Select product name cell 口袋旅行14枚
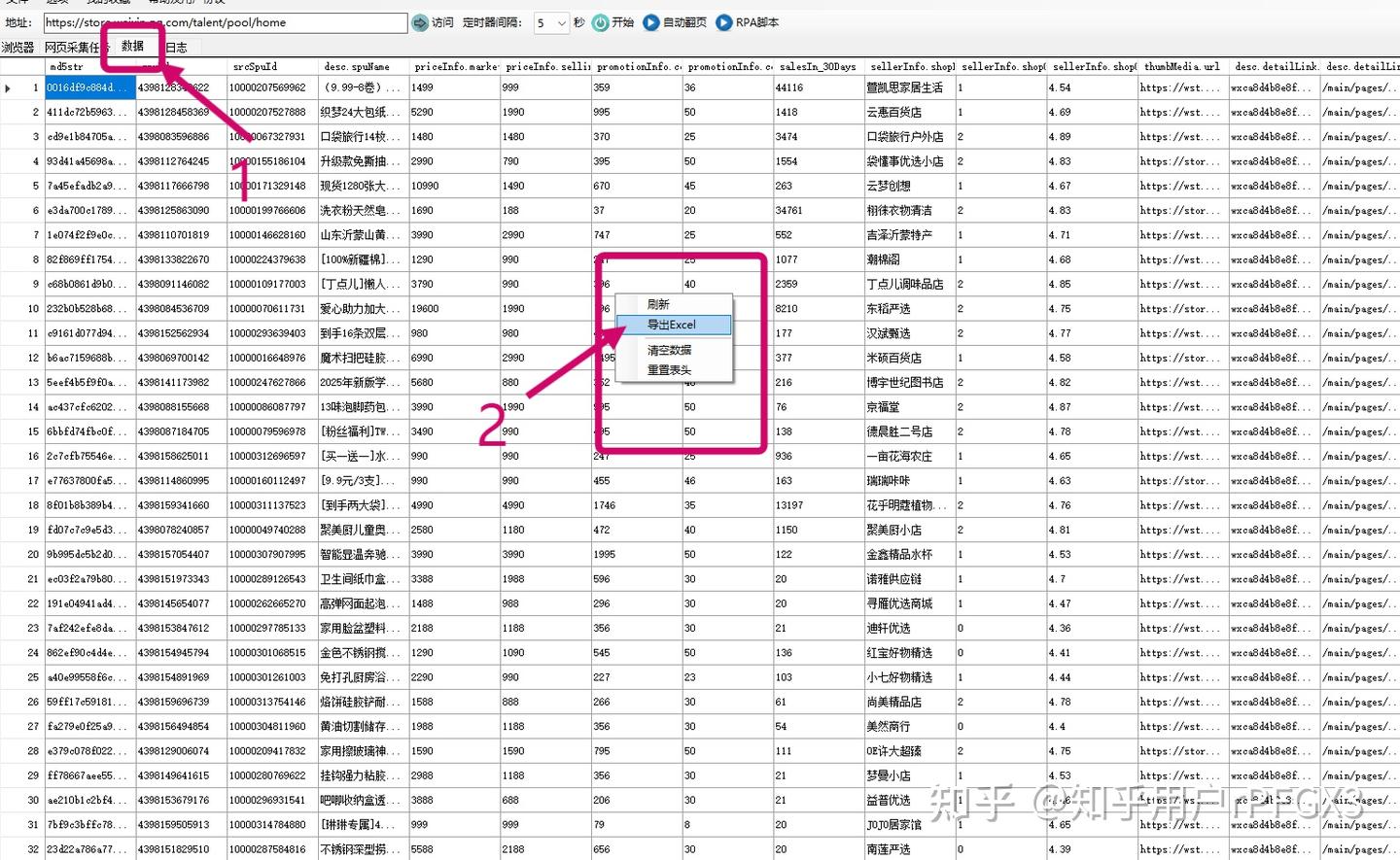This screenshot has width=1400, height=860. [364, 137]
